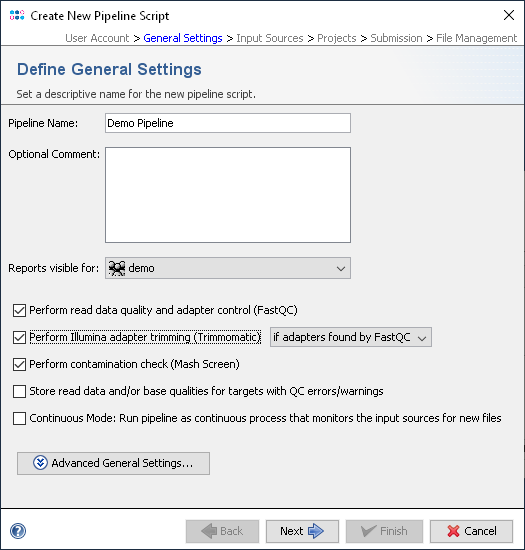Viewport: 525px width, 550px height.
Task: Open the Reports visible for dropdown
Action: click(228, 268)
